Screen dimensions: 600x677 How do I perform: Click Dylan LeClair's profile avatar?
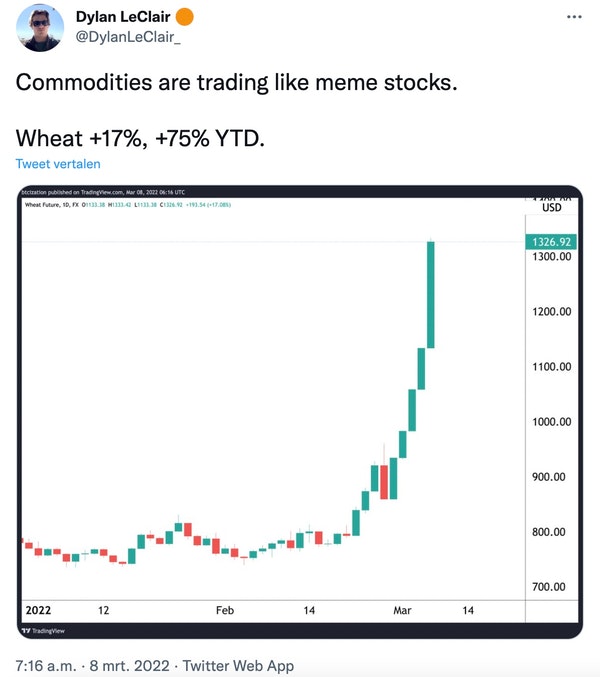(38, 28)
